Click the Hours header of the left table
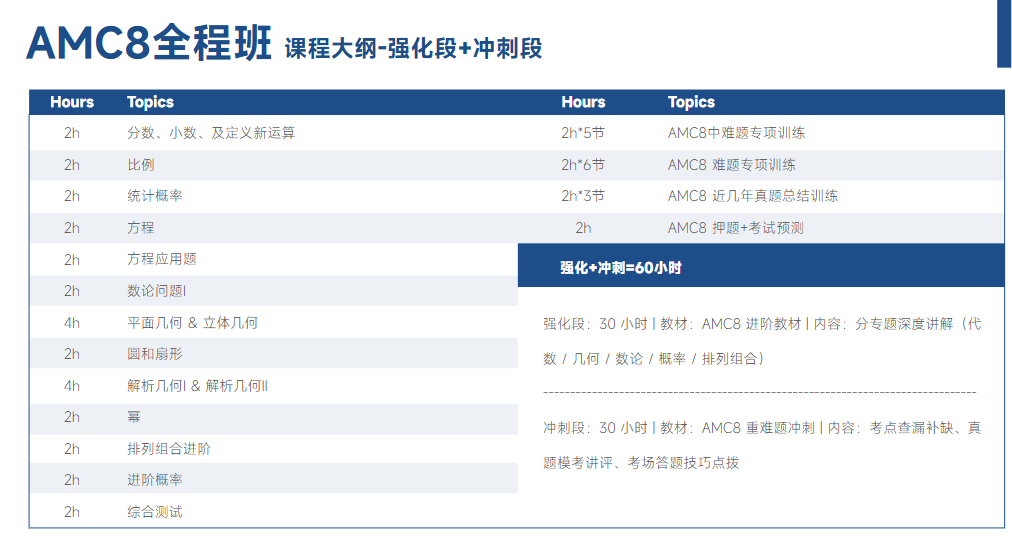 72,102
